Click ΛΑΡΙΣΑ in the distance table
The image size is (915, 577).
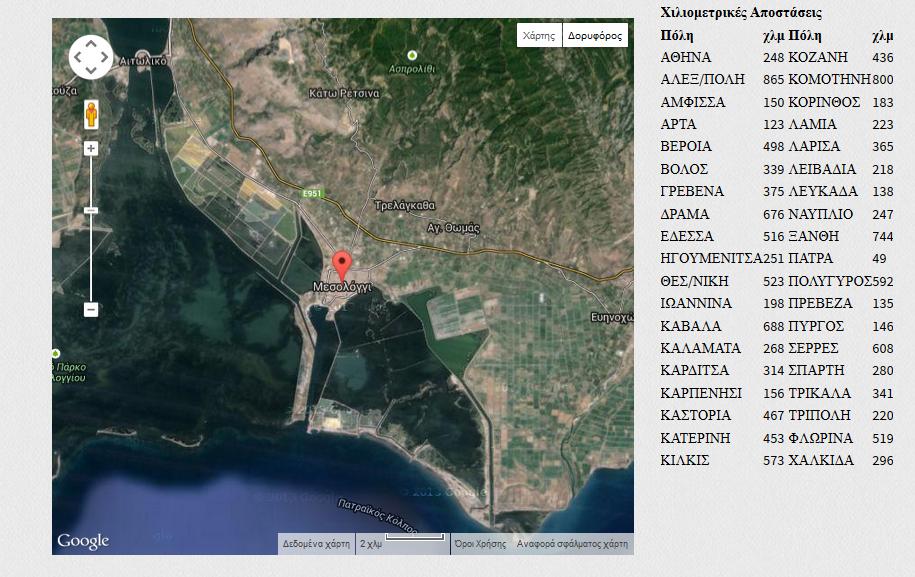pyautogui.click(x=814, y=146)
